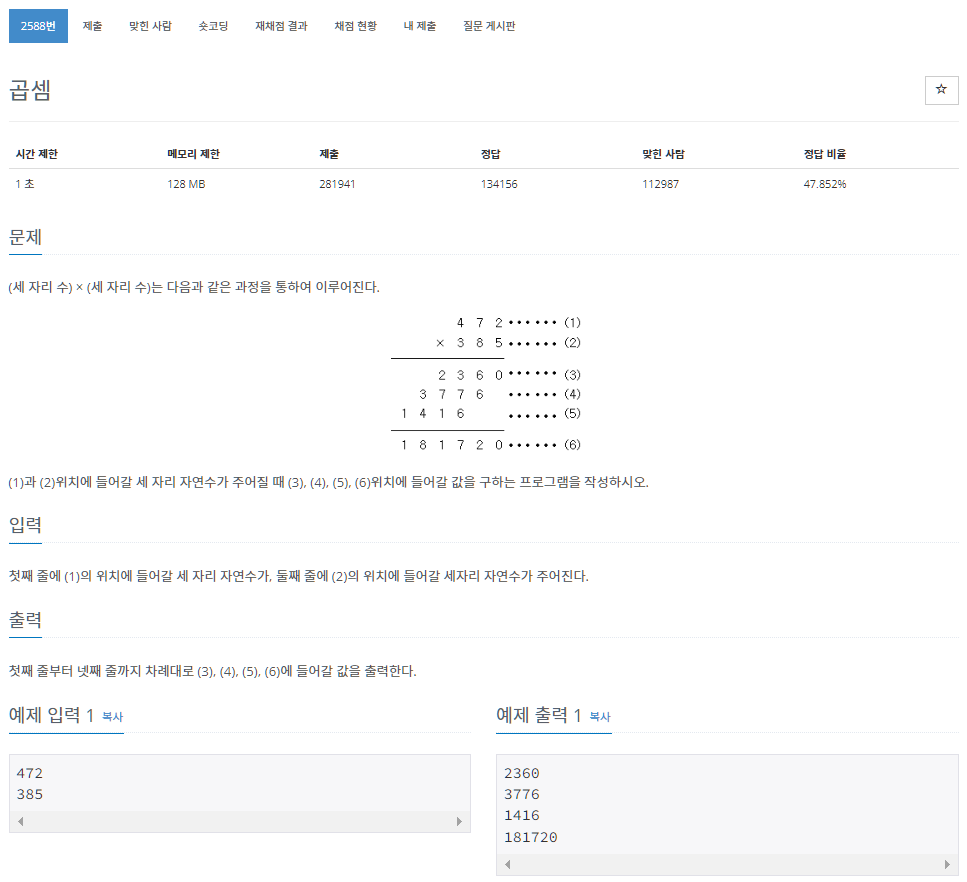Open the 2588번 problem tab
The image size is (967, 882).
38,26
